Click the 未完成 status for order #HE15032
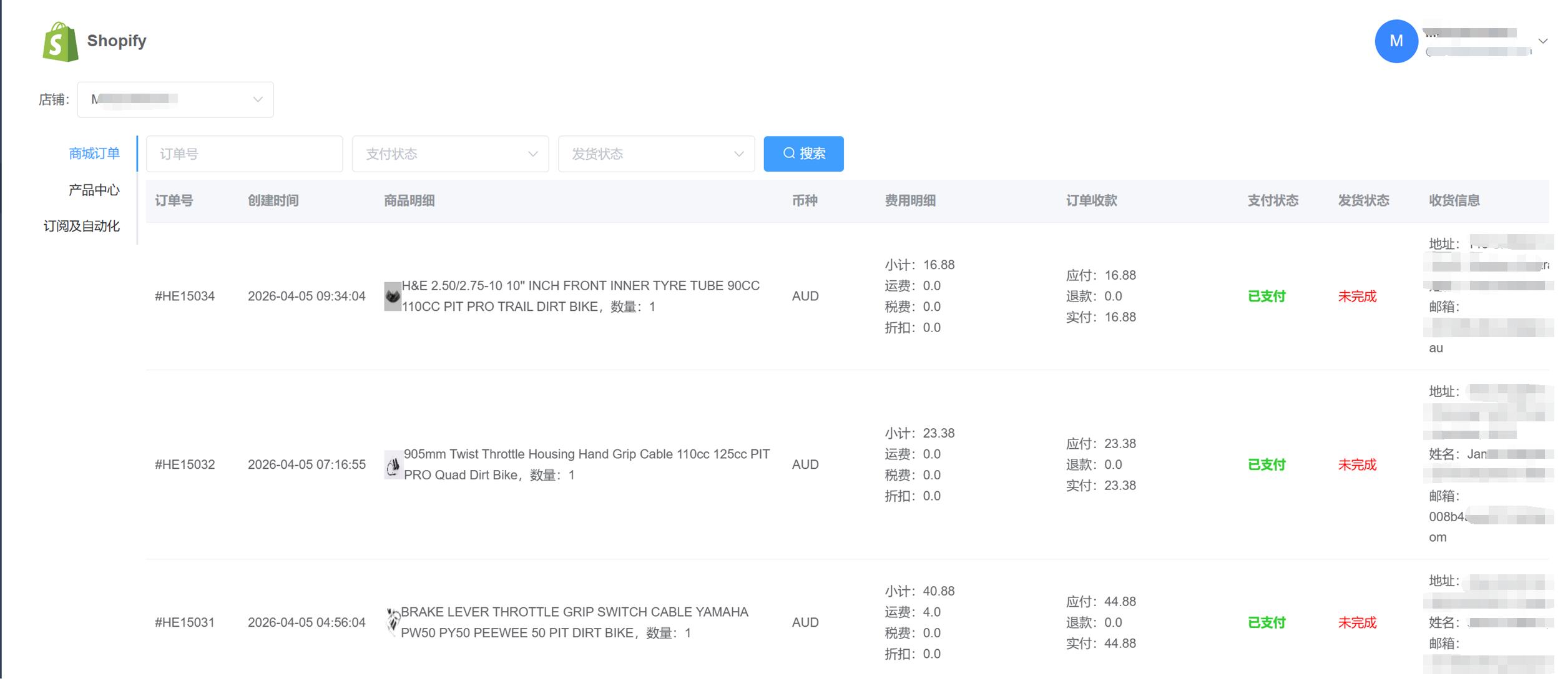 click(x=1358, y=464)
